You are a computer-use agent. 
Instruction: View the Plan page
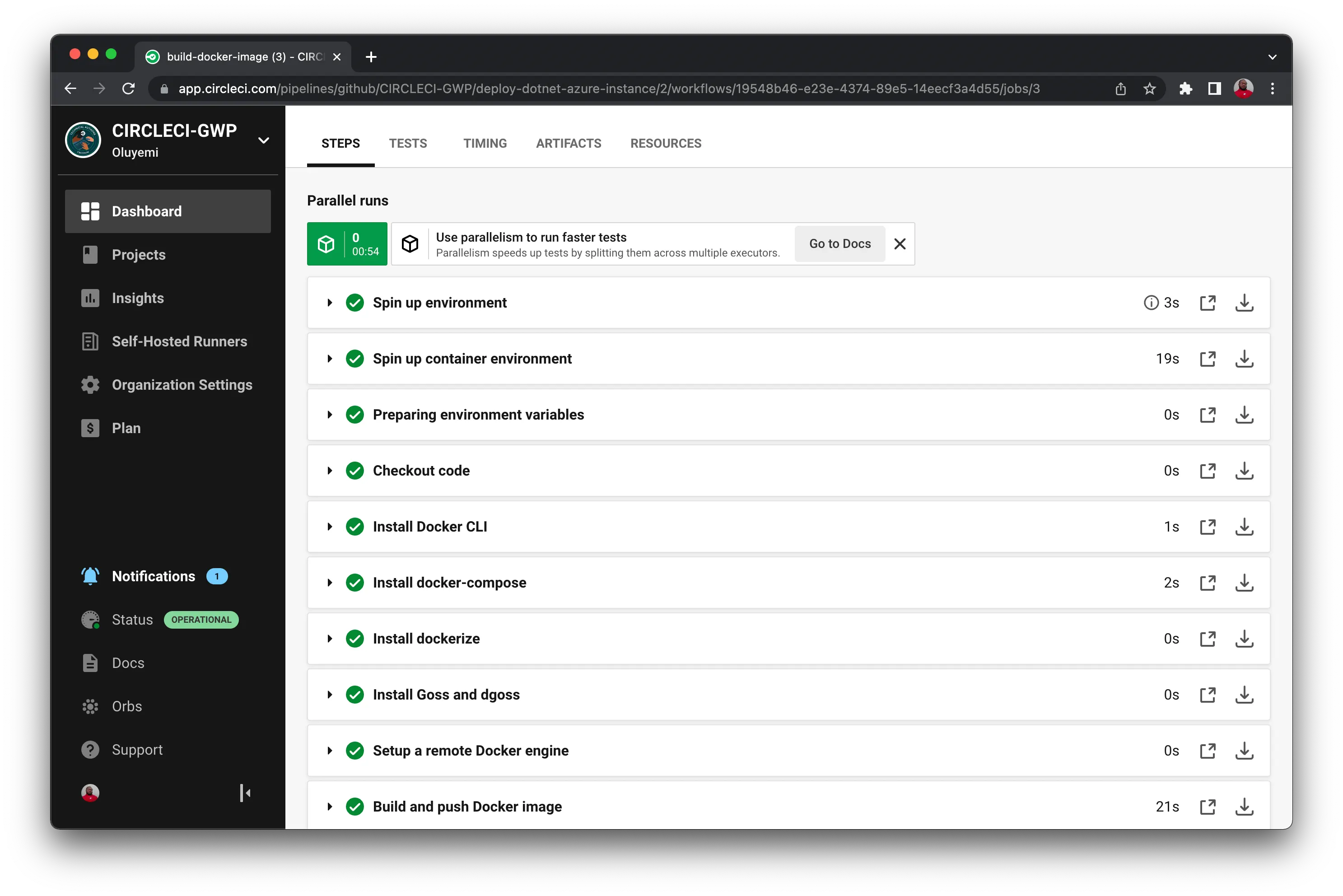click(x=126, y=427)
